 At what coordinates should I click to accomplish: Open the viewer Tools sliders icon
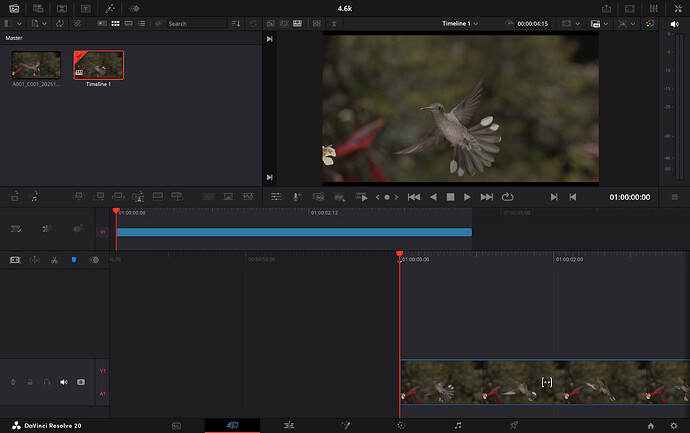pos(276,197)
